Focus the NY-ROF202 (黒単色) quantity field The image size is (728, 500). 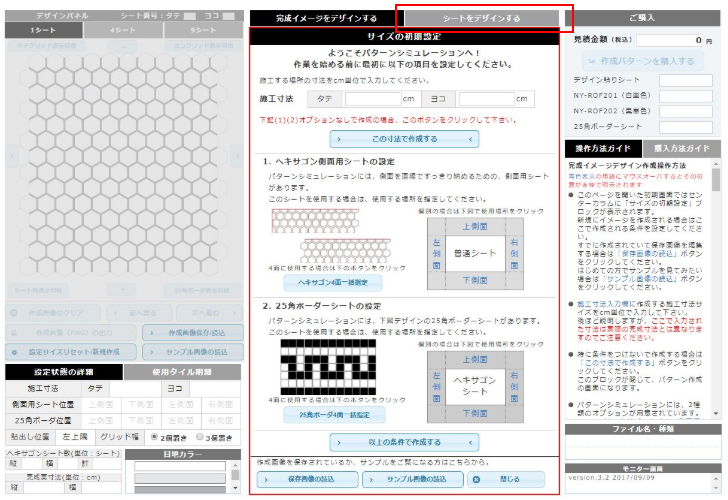(x=686, y=111)
